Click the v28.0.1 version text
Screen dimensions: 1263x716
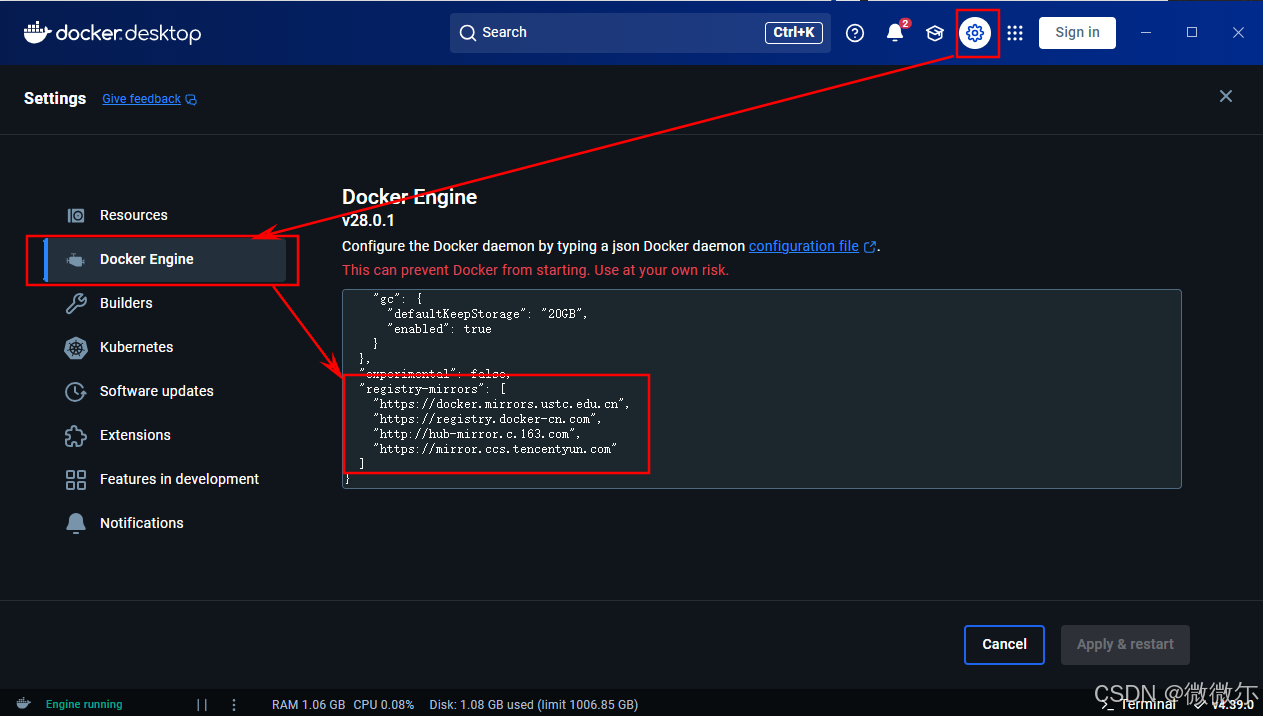pos(368,221)
